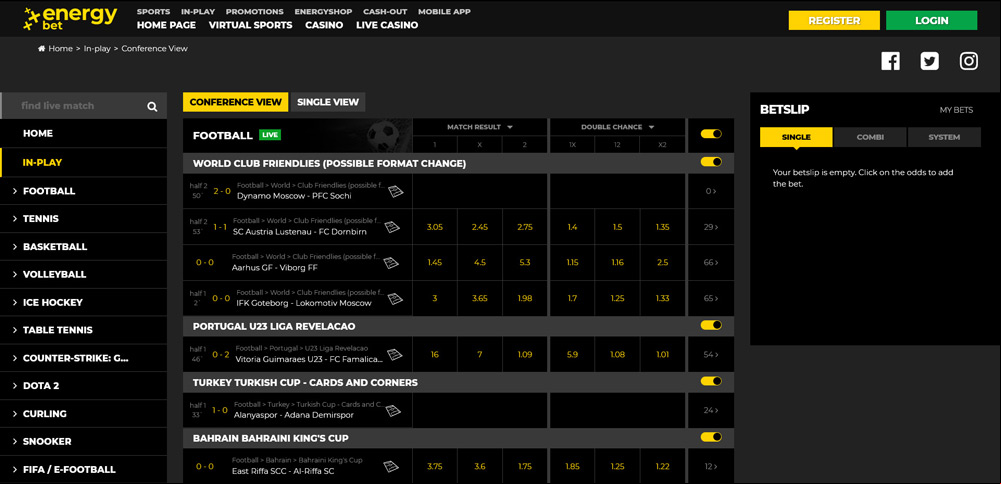The height and width of the screenshot is (484, 1001).
Task: Switch to Conference View tab
Action: (236, 102)
